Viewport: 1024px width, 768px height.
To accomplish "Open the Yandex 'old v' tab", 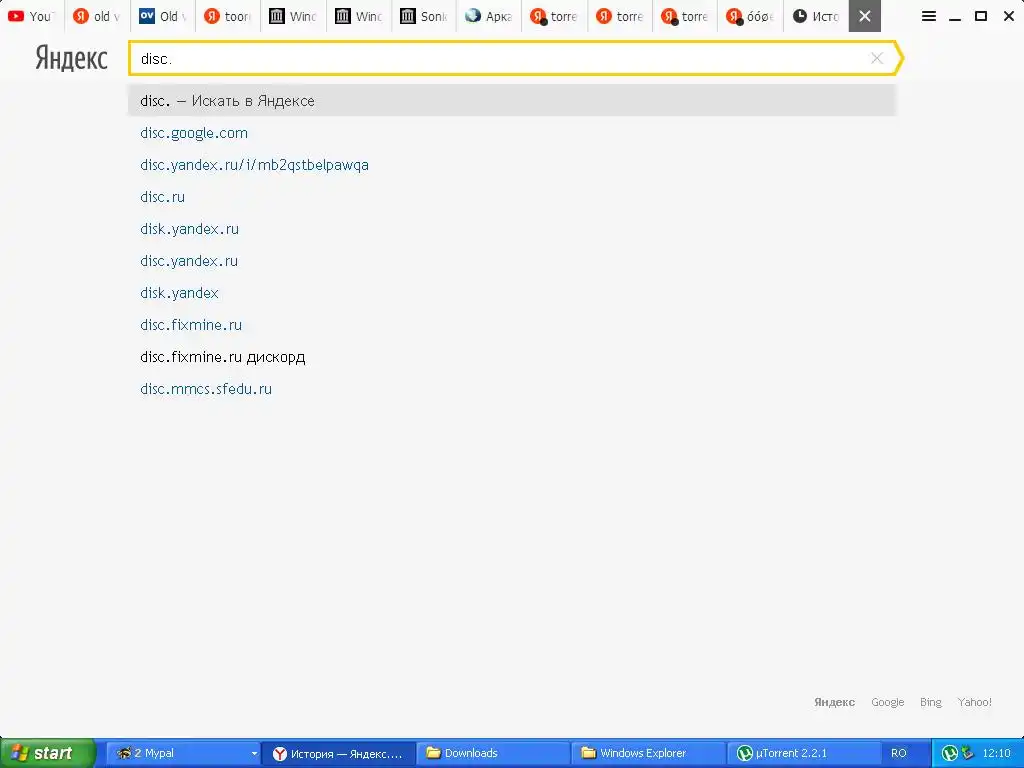I will pyautogui.click(x=97, y=16).
